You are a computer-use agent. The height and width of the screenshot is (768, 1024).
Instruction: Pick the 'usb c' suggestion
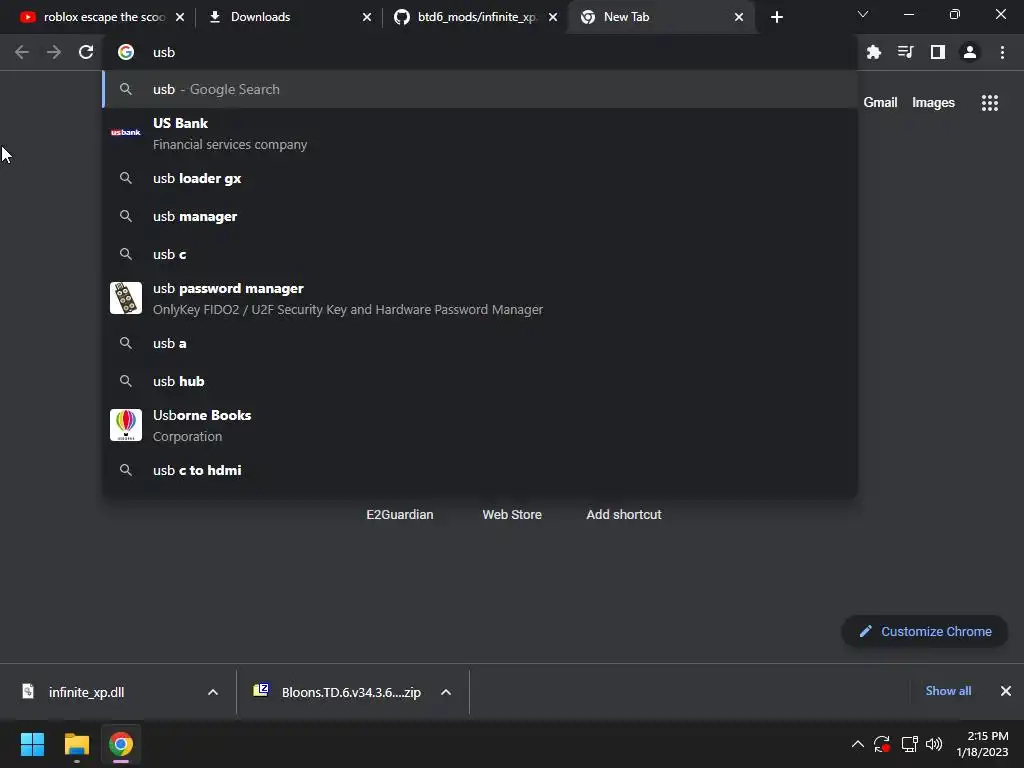(x=480, y=254)
